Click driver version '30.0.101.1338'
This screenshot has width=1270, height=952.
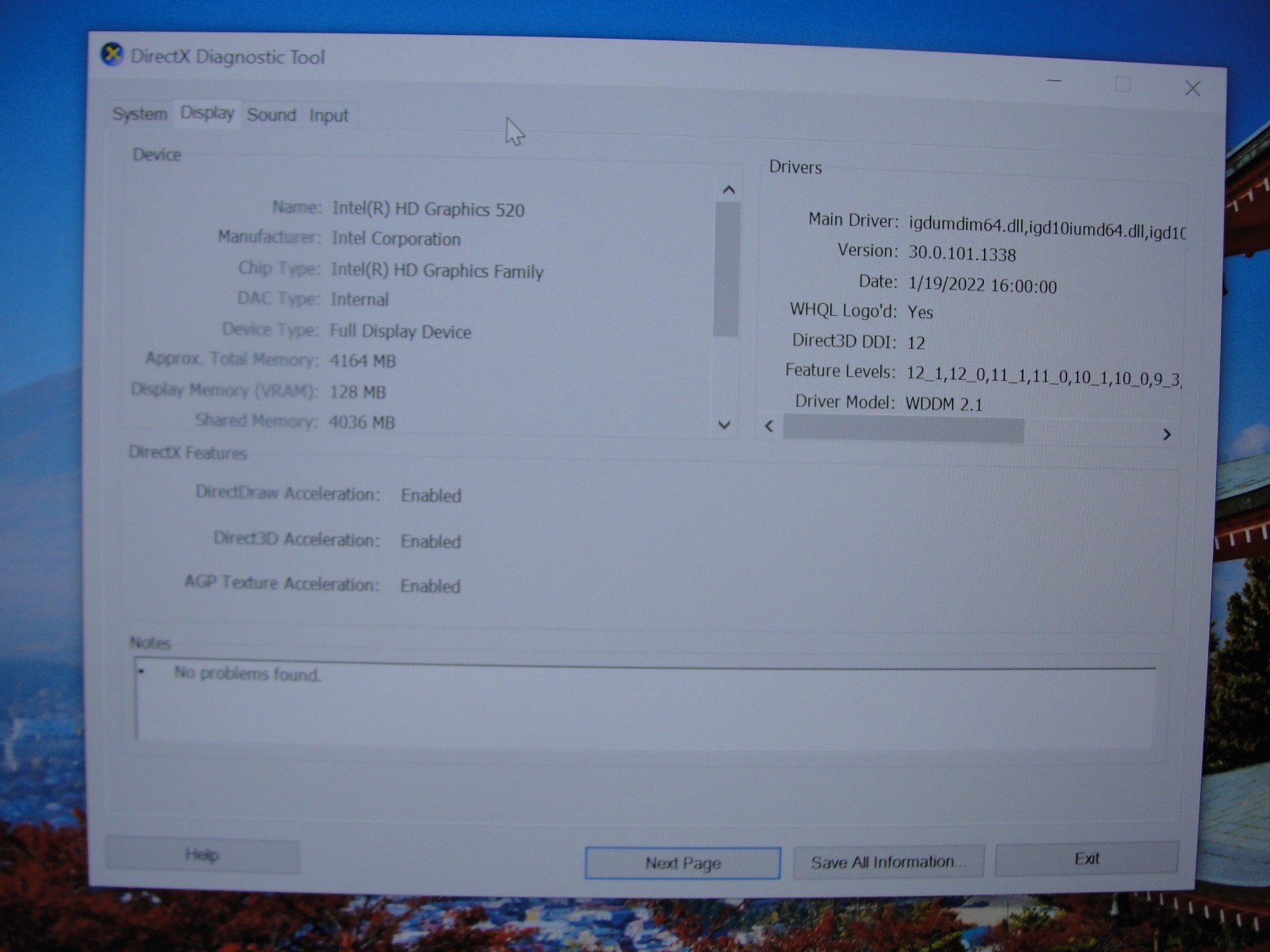coord(962,254)
